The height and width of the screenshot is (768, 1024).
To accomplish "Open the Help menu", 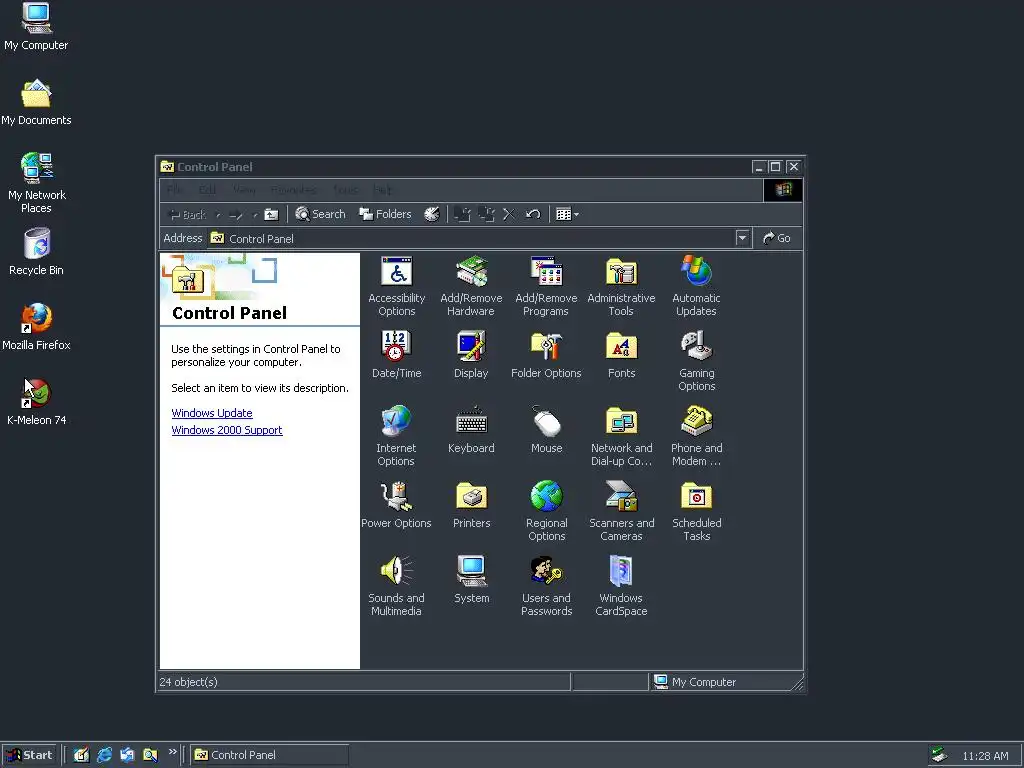I will tap(382, 190).
